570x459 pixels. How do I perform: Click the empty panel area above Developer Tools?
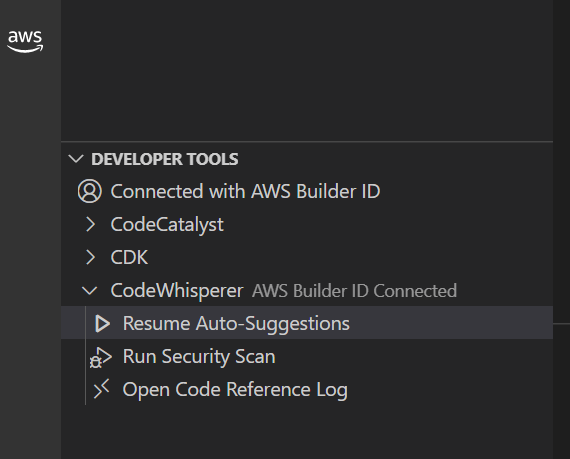pos(307,70)
